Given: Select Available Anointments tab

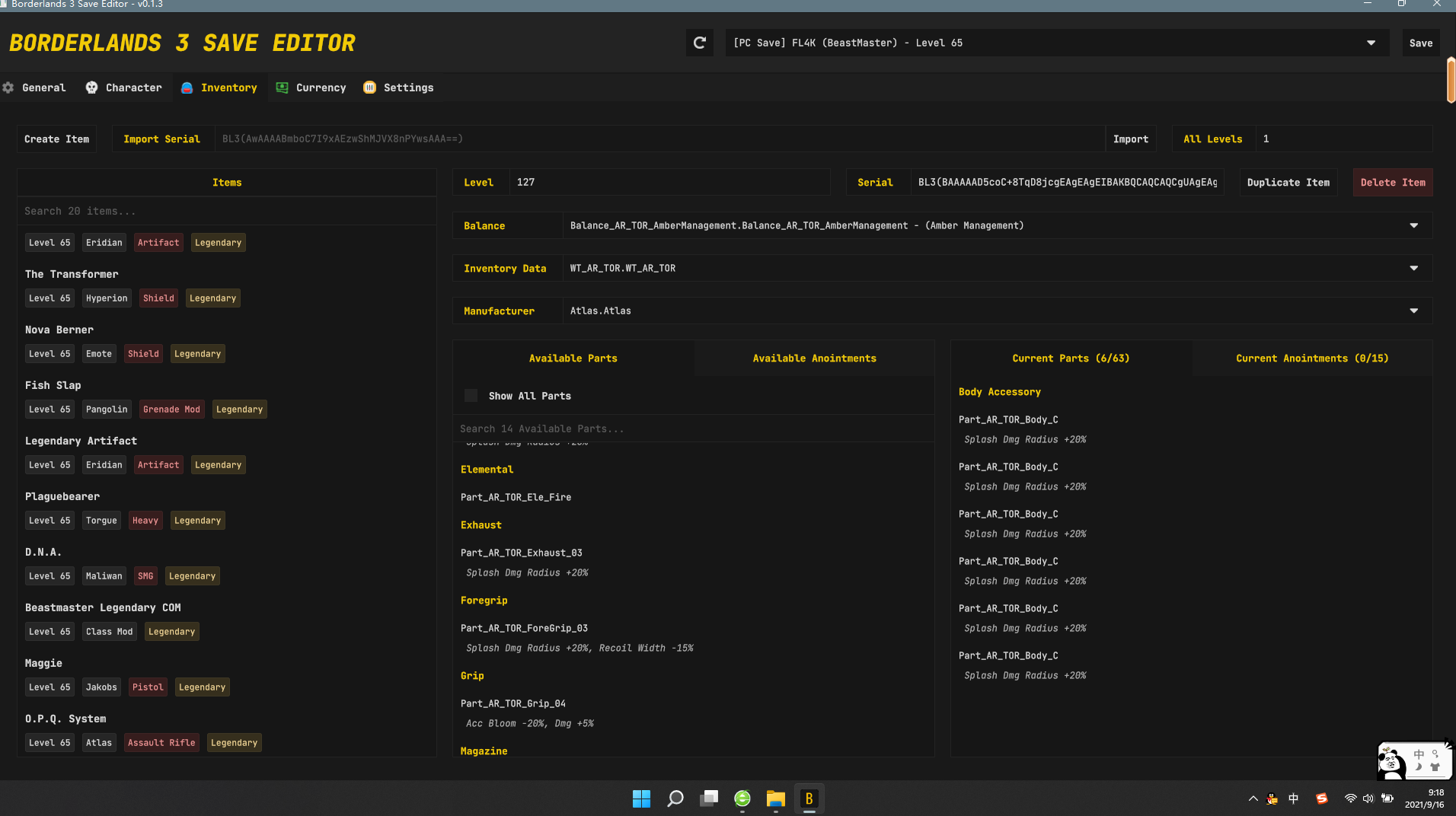Looking at the screenshot, I should pos(814,358).
